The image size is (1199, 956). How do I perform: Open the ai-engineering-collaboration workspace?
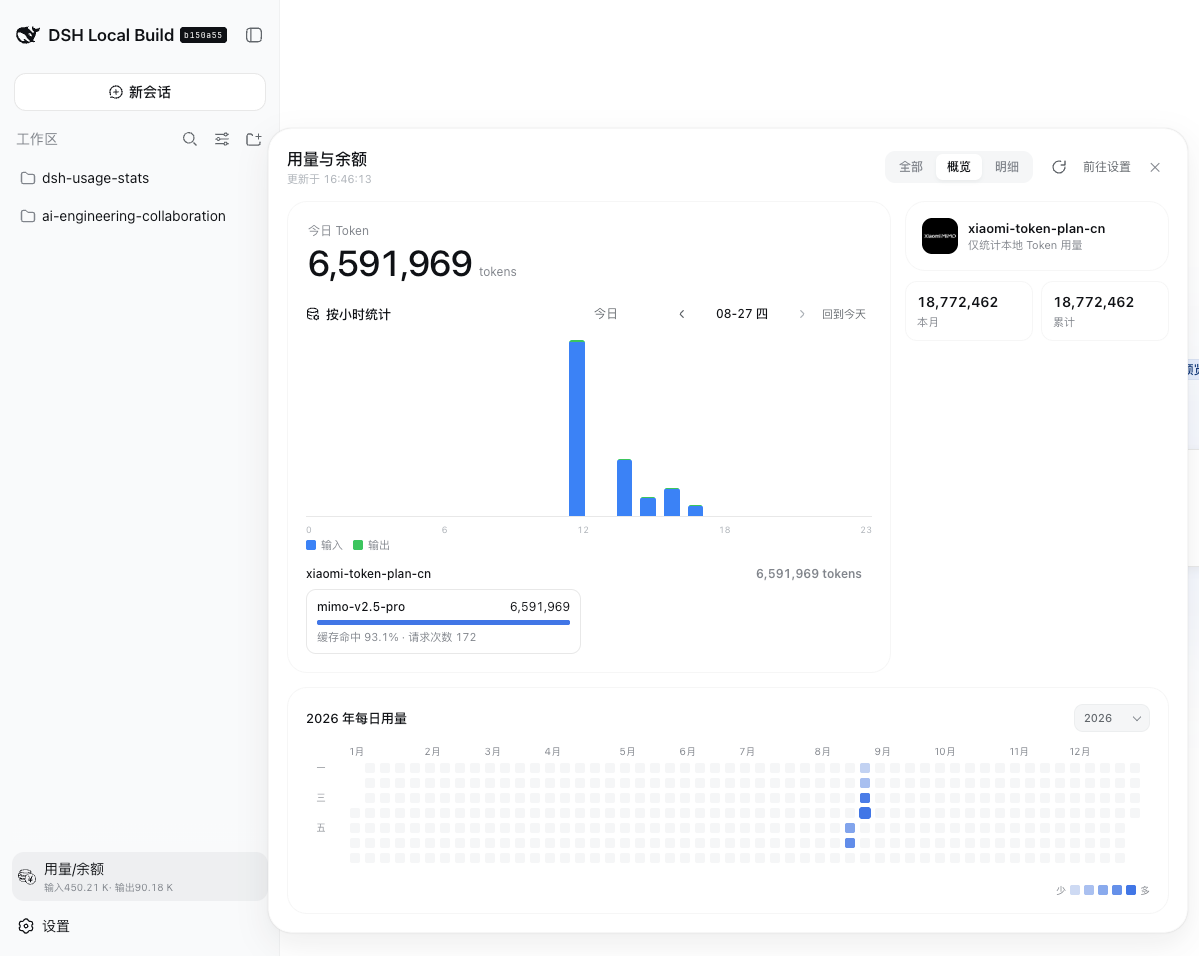[140, 216]
